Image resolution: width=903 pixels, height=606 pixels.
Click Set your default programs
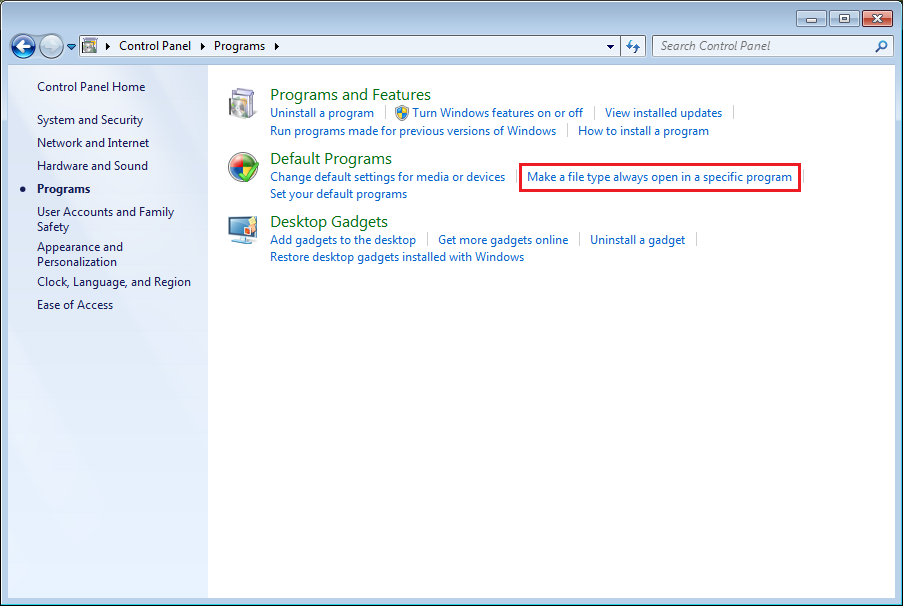339,194
